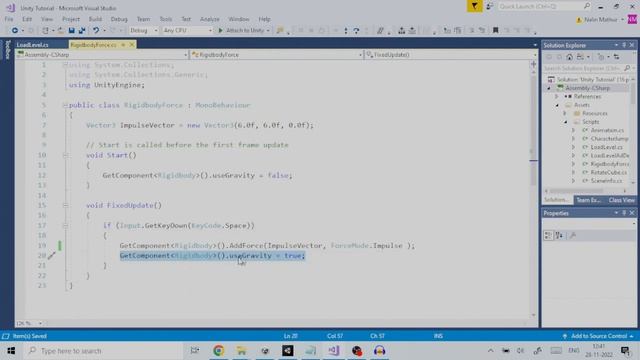Click the Home icon in Solution Explorer
The image size is (640, 360).
point(569,57)
